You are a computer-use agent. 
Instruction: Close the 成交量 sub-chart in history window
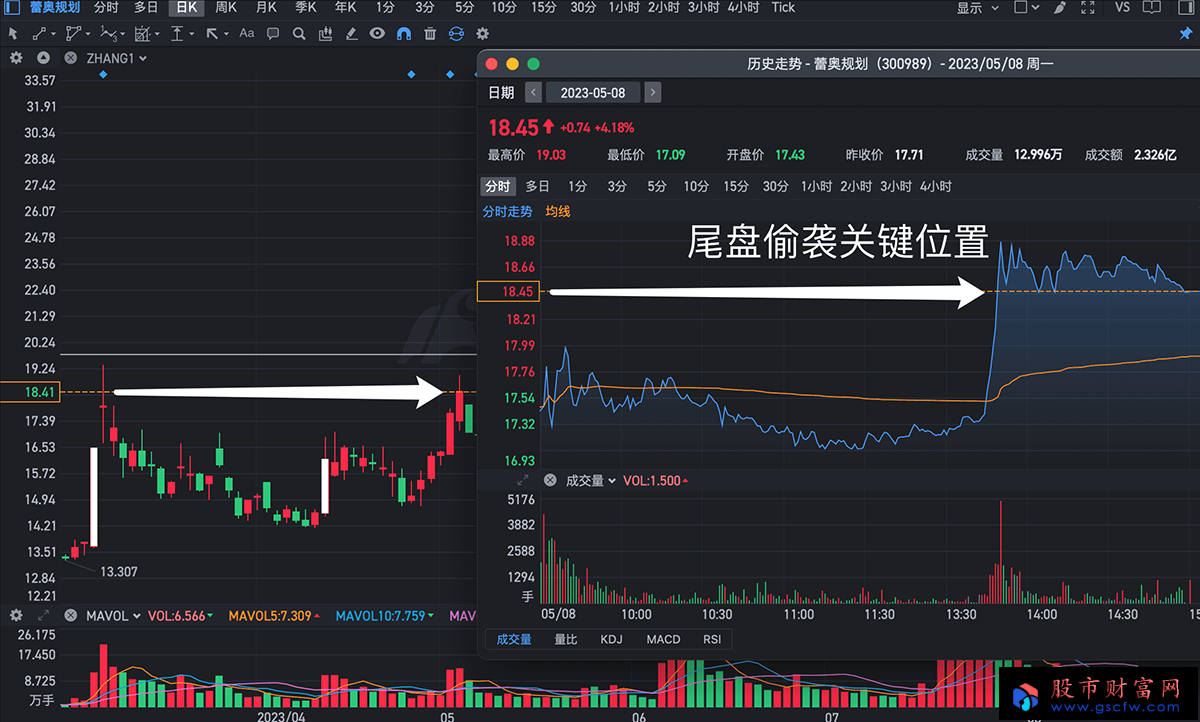(549, 481)
